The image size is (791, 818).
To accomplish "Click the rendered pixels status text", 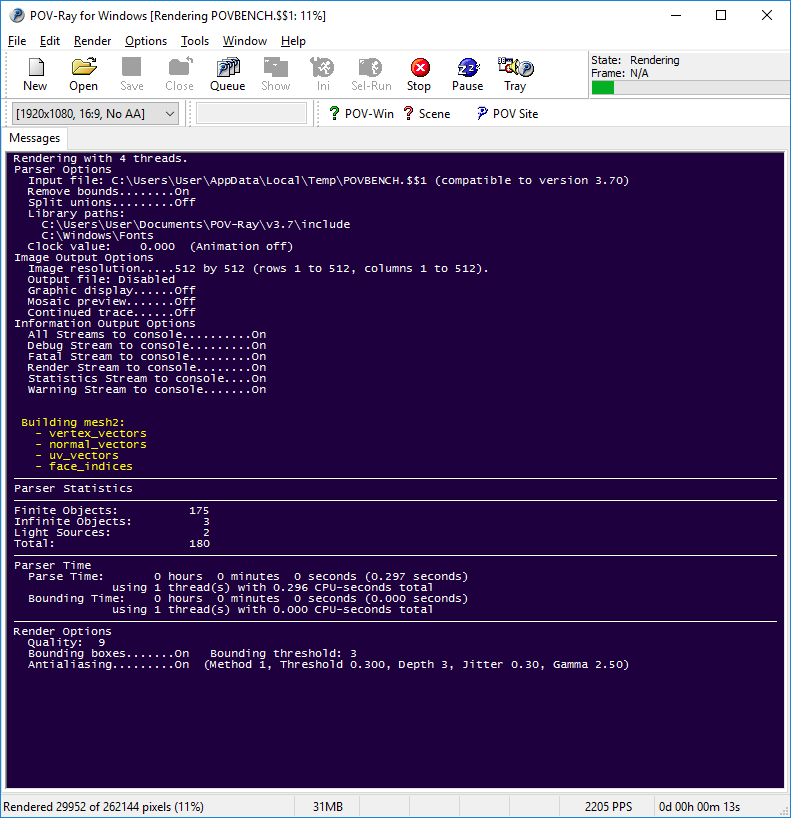I will point(103,807).
